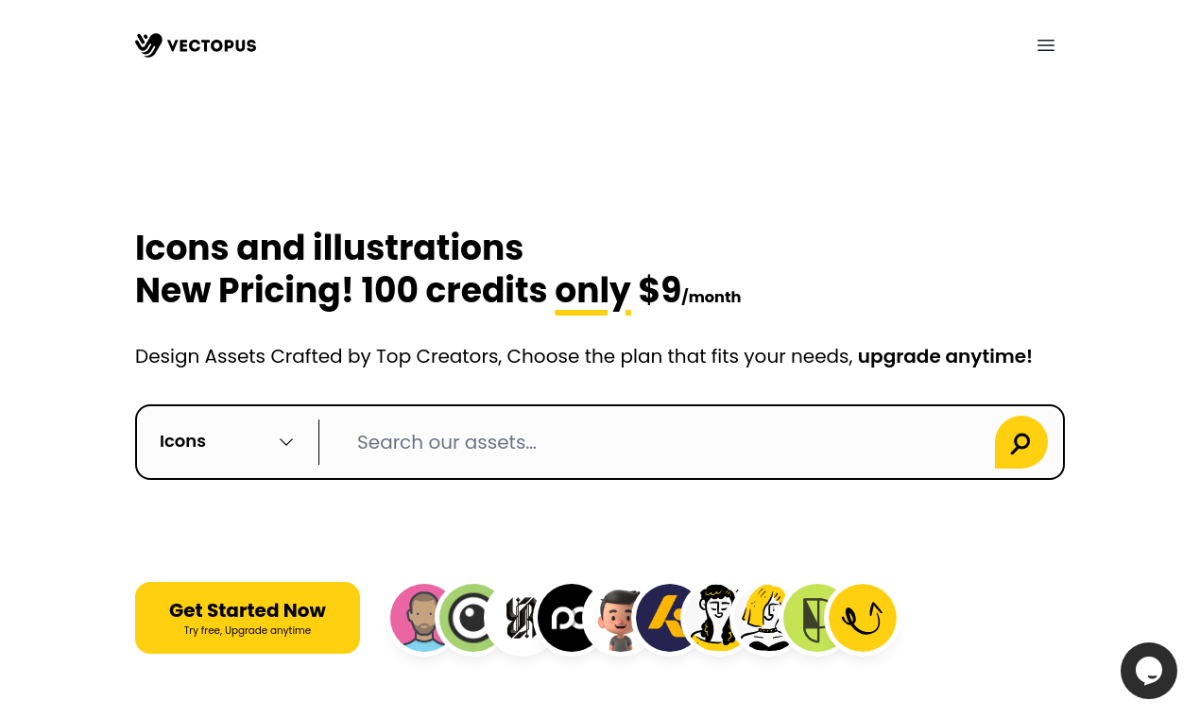Click the yellow magnifier search button

(x=1021, y=442)
